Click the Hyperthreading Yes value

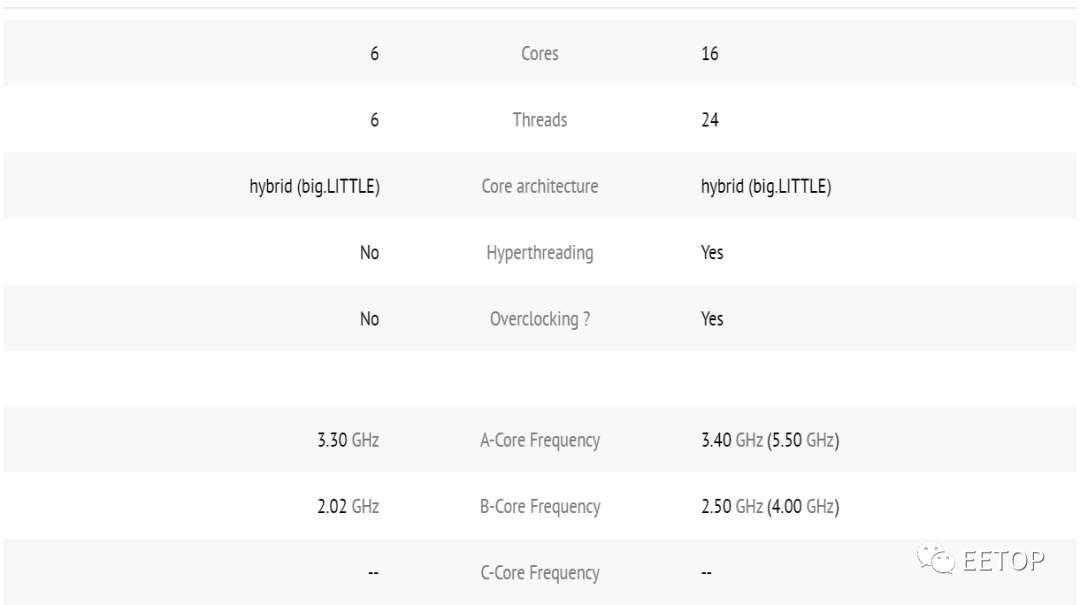712,253
